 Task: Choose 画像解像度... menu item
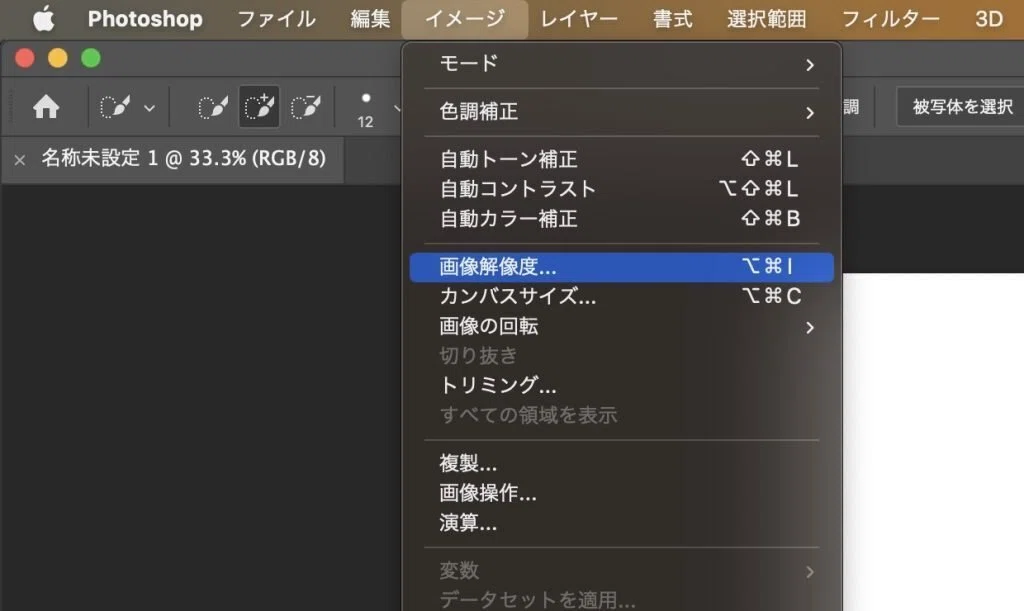[621, 267]
